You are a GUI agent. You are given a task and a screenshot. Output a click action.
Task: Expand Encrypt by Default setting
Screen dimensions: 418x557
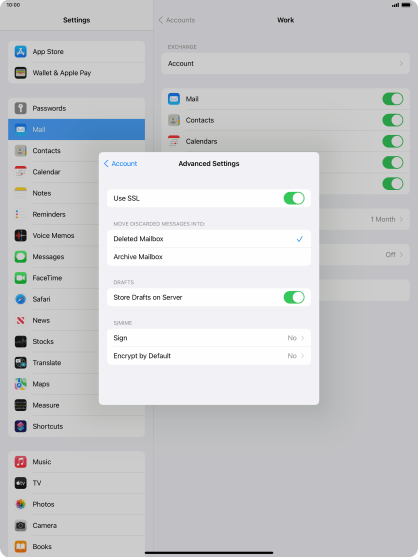(209, 356)
